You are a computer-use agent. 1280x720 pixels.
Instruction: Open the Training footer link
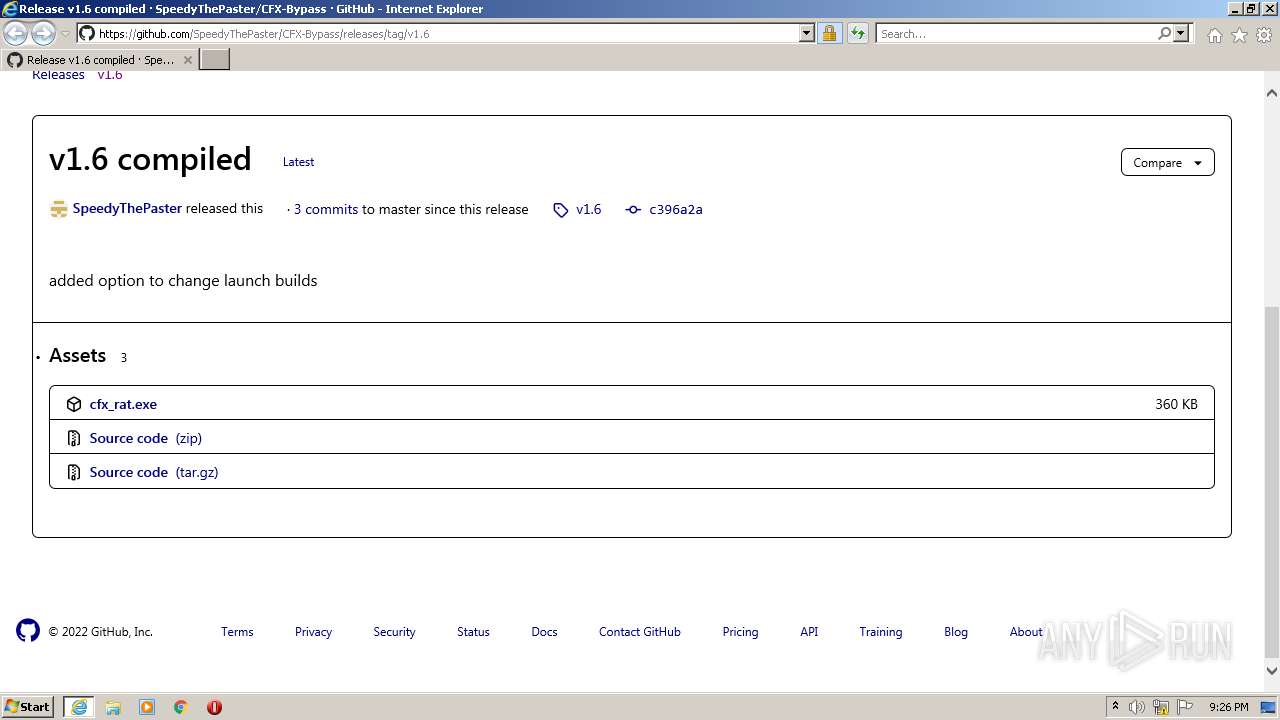tap(881, 632)
